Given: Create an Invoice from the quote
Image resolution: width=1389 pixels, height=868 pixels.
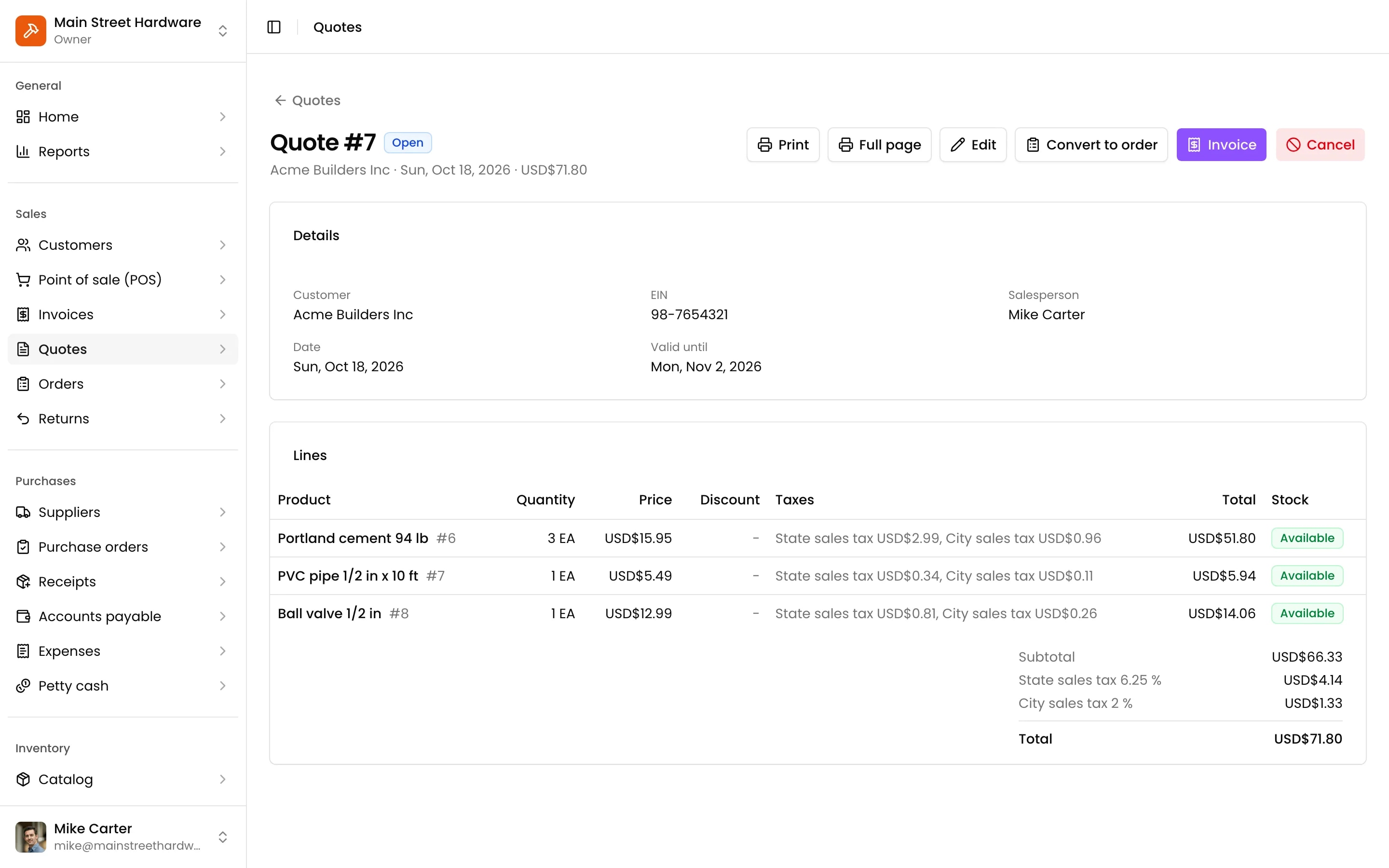Looking at the screenshot, I should 1221,145.
